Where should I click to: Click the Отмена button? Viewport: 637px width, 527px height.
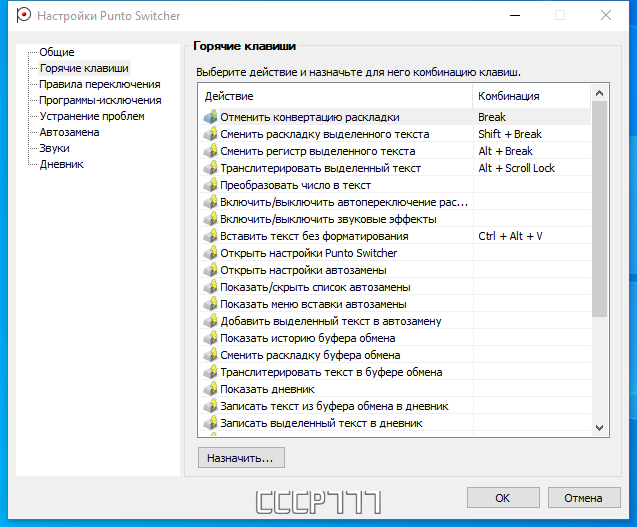click(x=584, y=498)
